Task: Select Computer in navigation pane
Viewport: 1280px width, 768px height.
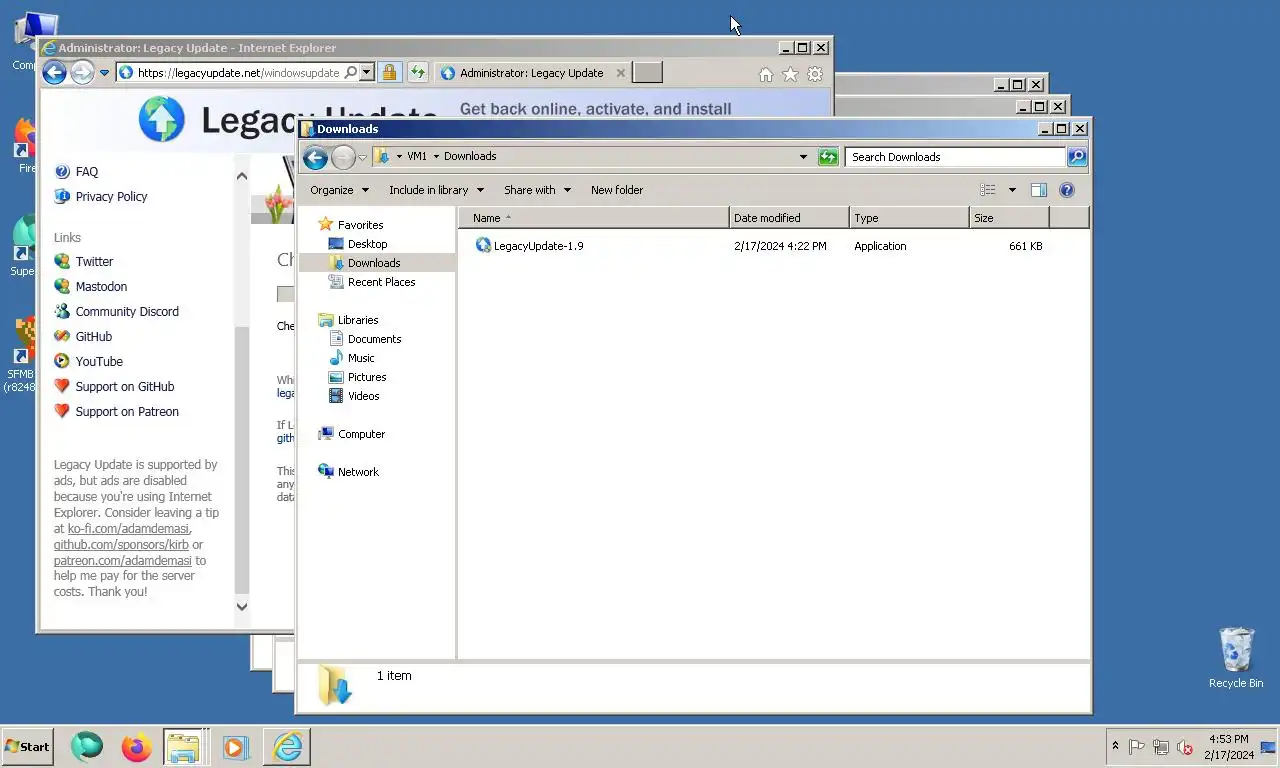Action: (361, 434)
